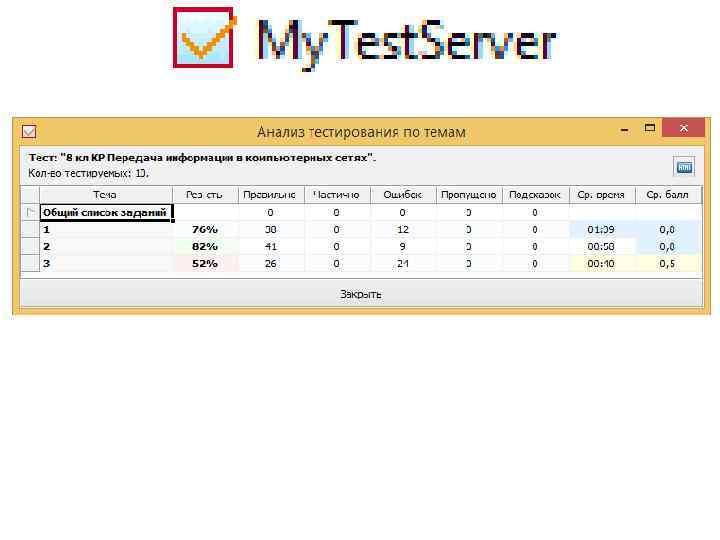Click the Частично column header
Viewport: 720px width, 540px height.
coord(337,195)
